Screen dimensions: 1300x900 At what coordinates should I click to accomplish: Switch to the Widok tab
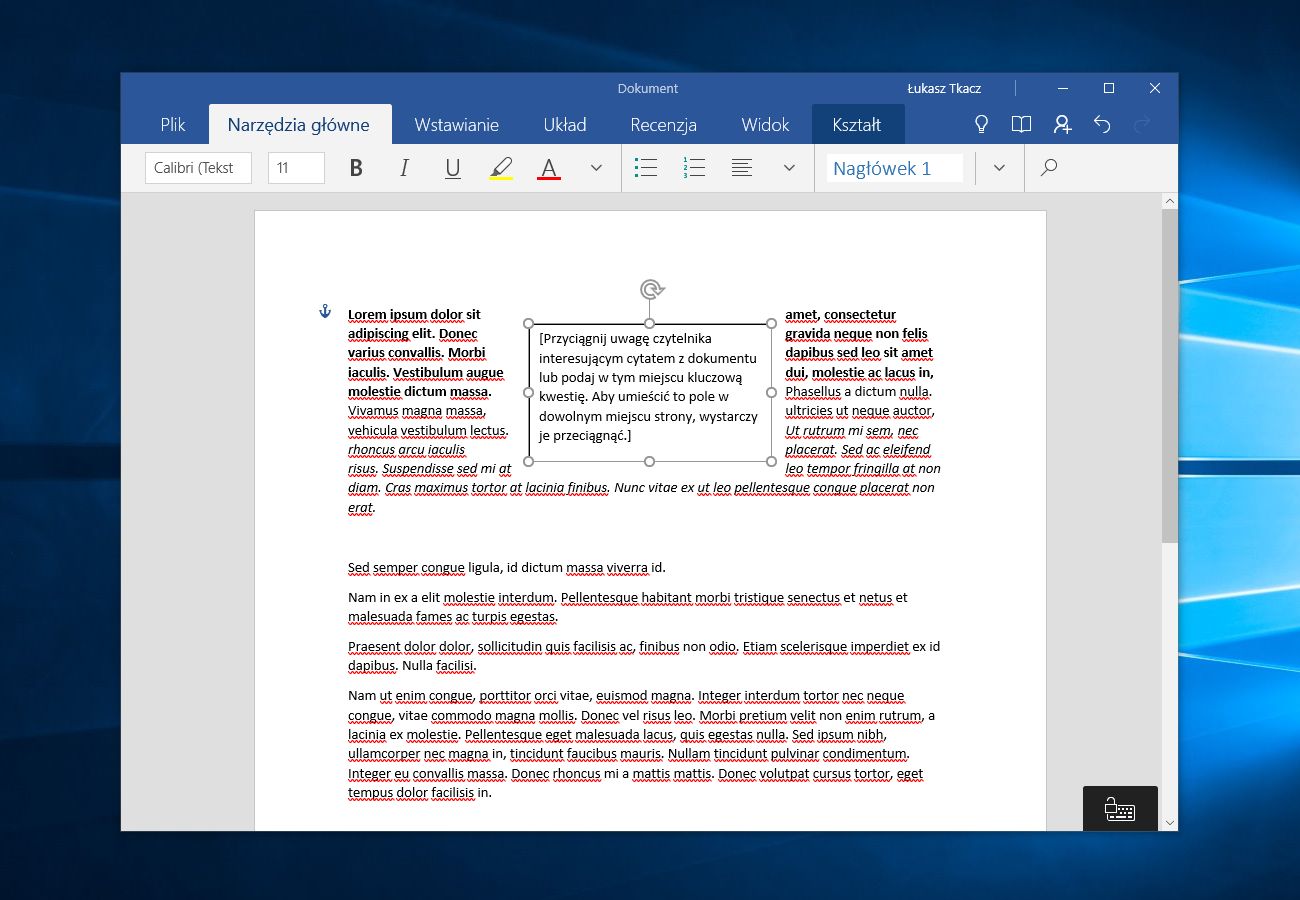point(766,125)
